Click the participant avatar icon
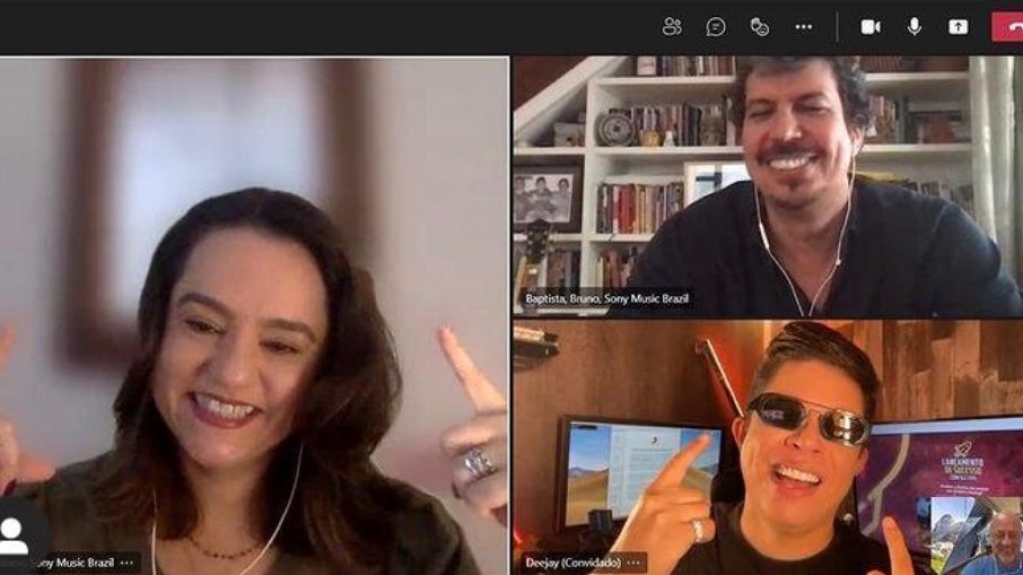Screen dimensions: 1023x575 click(x=14, y=536)
